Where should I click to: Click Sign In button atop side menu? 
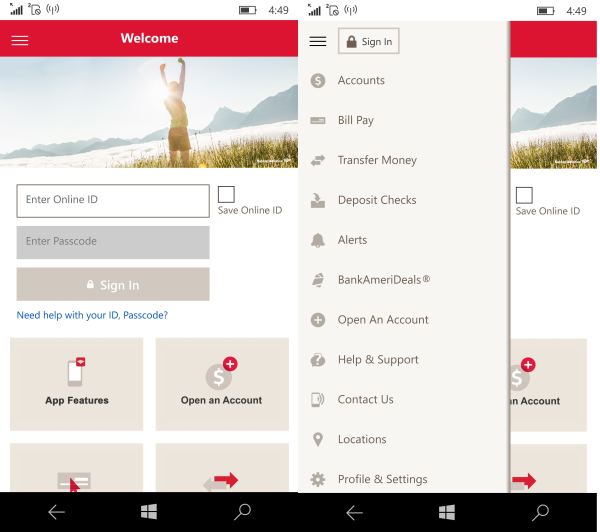click(x=369, y=41)
